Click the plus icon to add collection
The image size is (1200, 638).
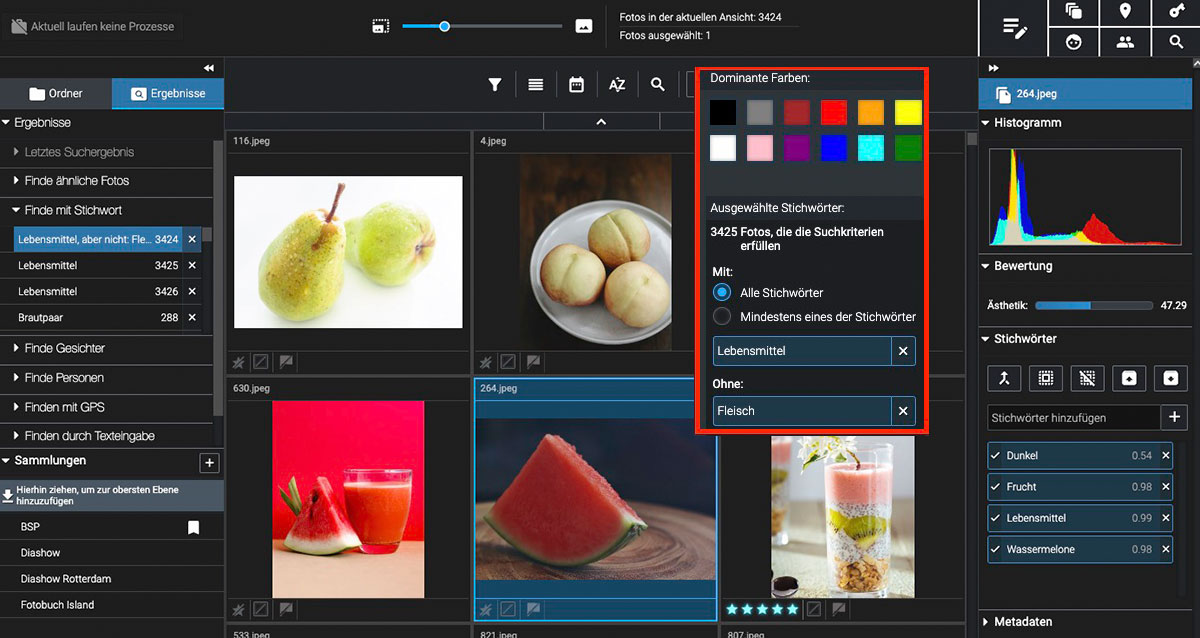click(x=209, y=462)
